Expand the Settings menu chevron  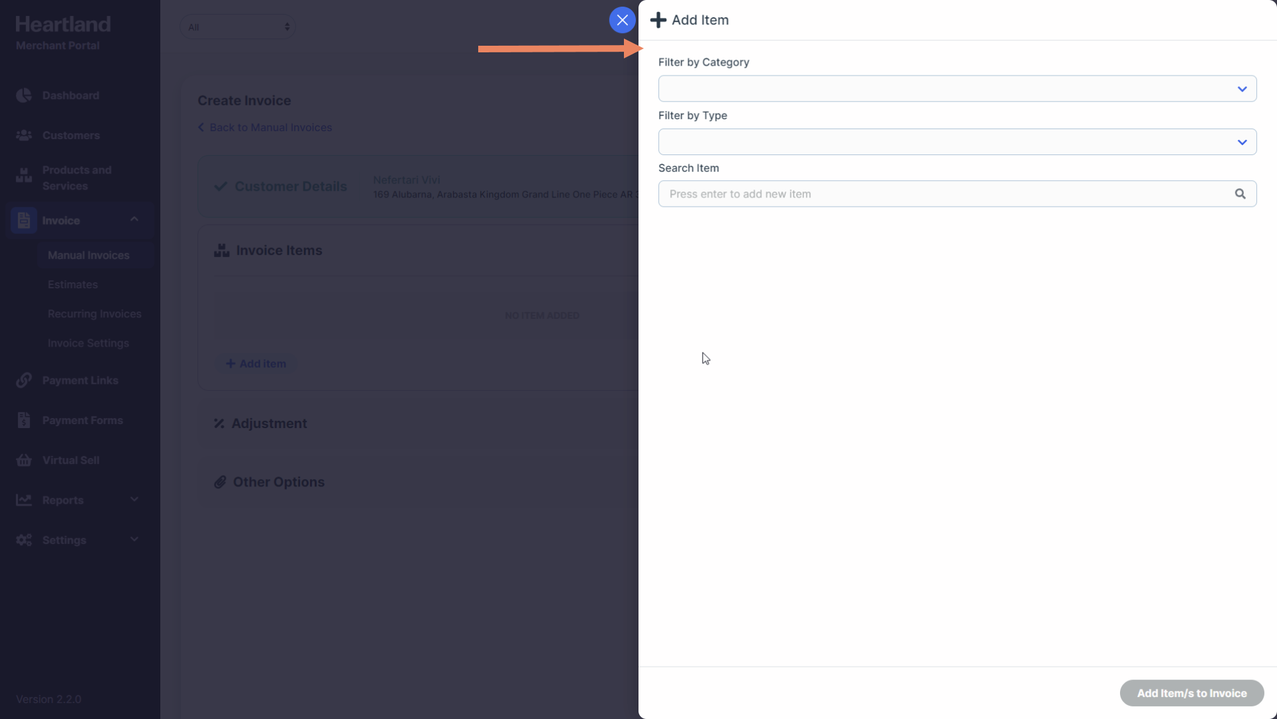[134, 540]
